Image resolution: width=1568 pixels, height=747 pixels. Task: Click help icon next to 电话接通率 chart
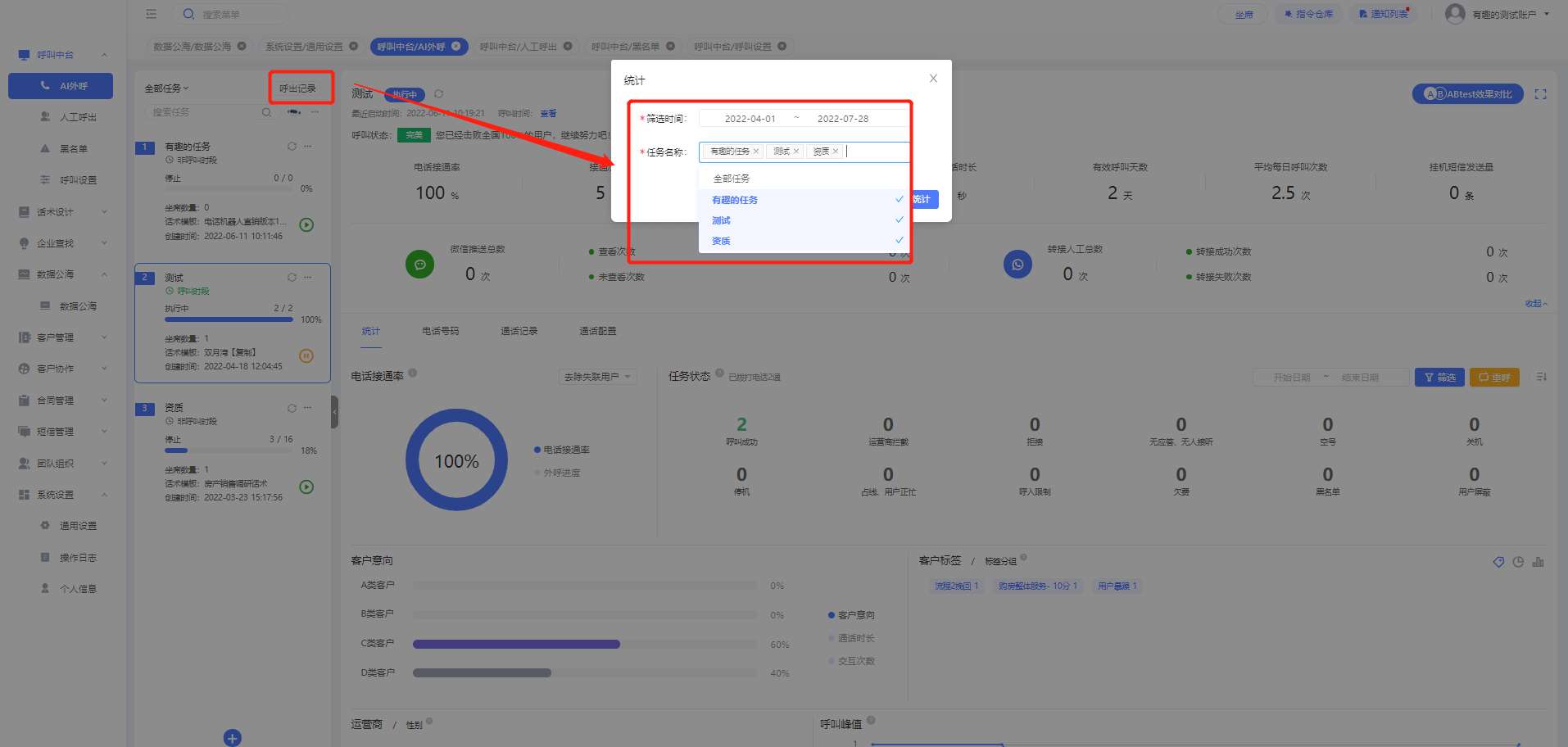413,373
